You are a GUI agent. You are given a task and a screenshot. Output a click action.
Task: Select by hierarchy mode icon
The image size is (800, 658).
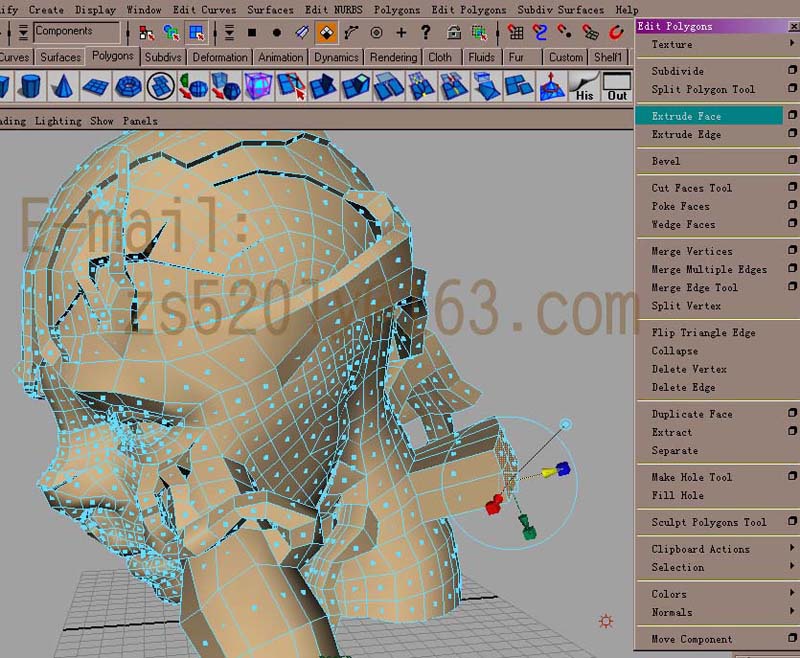147,33
